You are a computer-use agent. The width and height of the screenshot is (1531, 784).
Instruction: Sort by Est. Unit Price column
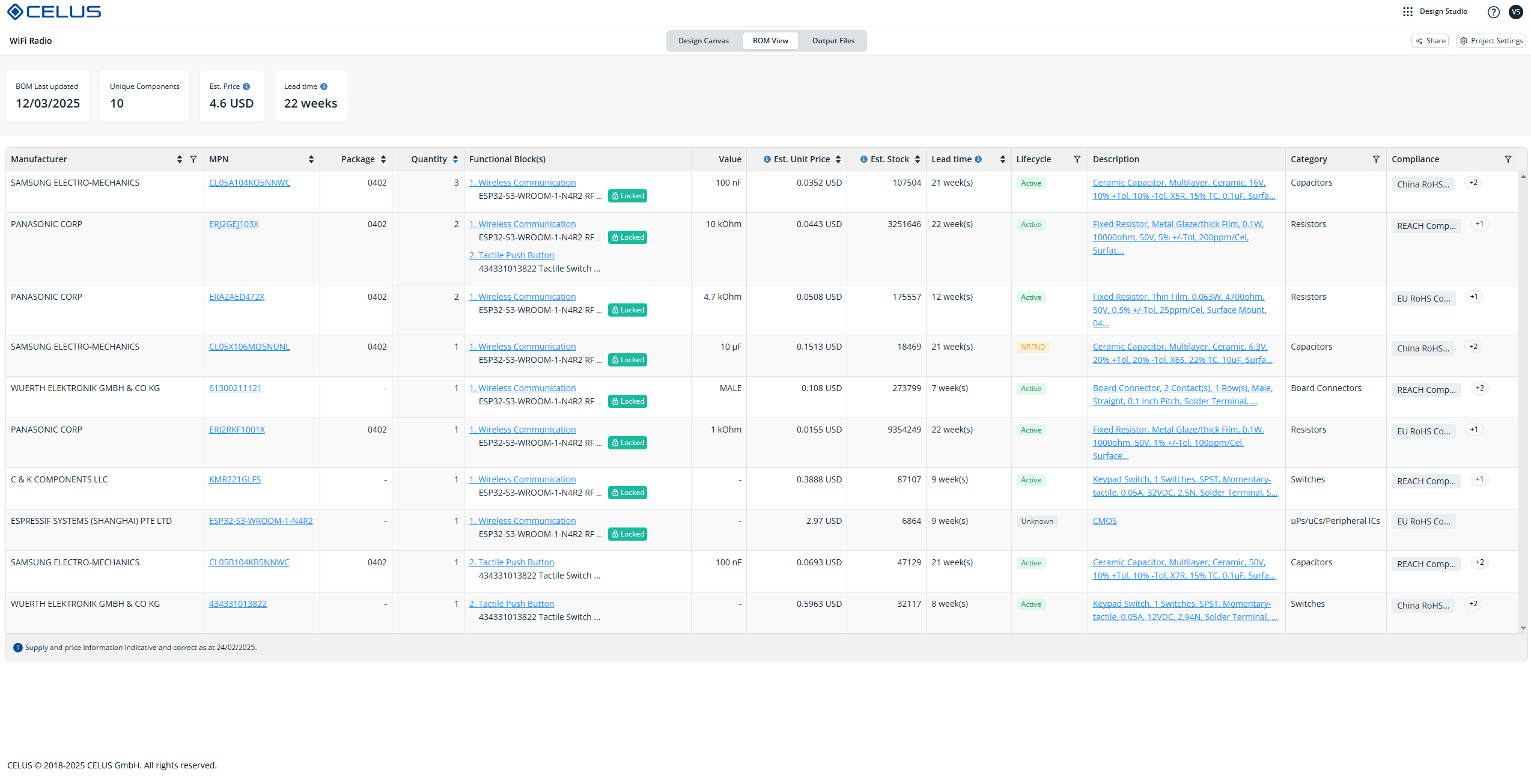(838, 159)
